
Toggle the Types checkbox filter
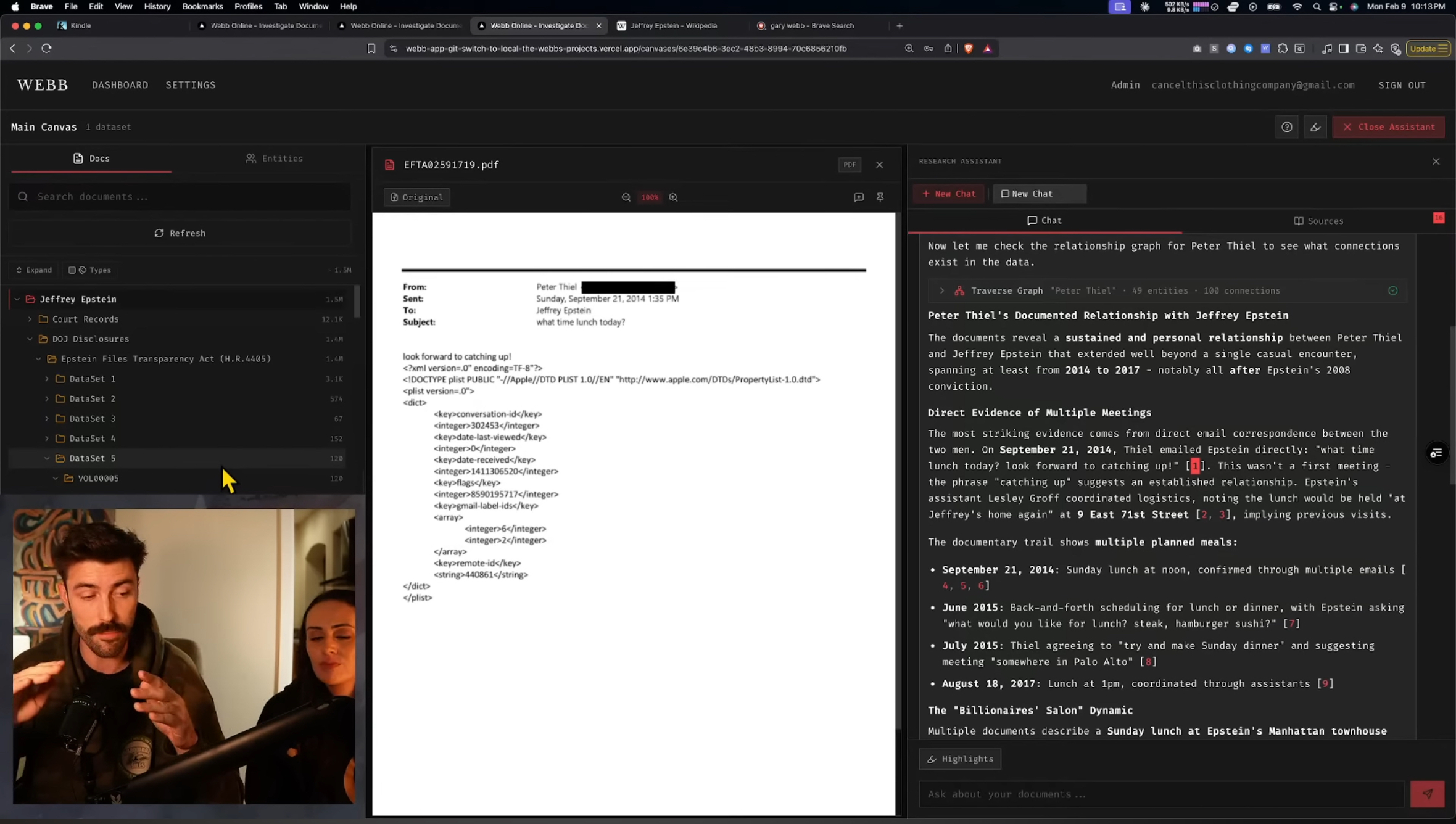pos(72,270)
